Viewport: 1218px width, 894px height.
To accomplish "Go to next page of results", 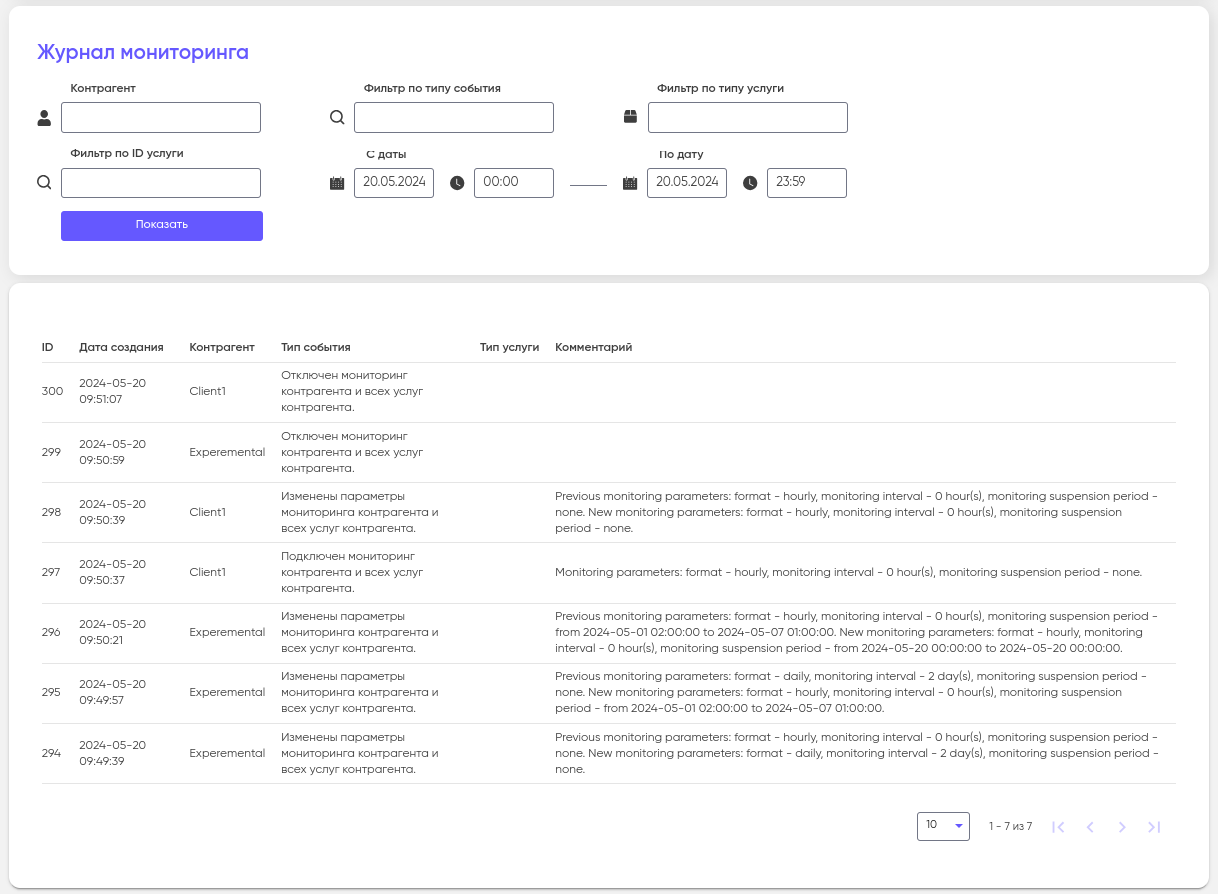I will click(x=1122, y=827).
